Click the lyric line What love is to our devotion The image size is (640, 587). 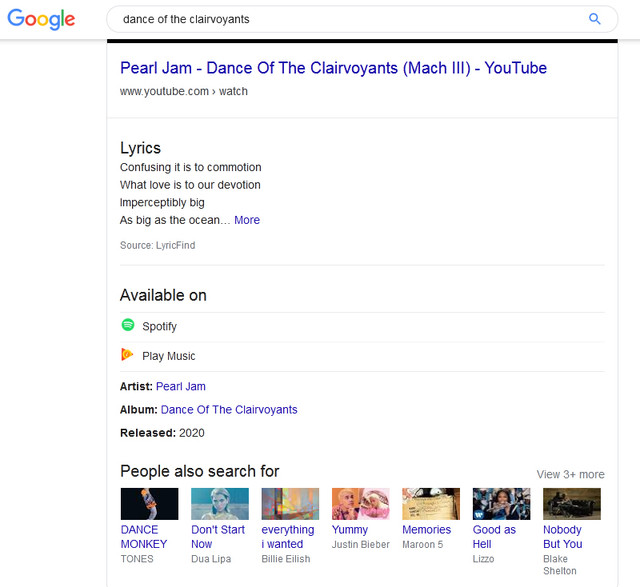pos(190,185)
